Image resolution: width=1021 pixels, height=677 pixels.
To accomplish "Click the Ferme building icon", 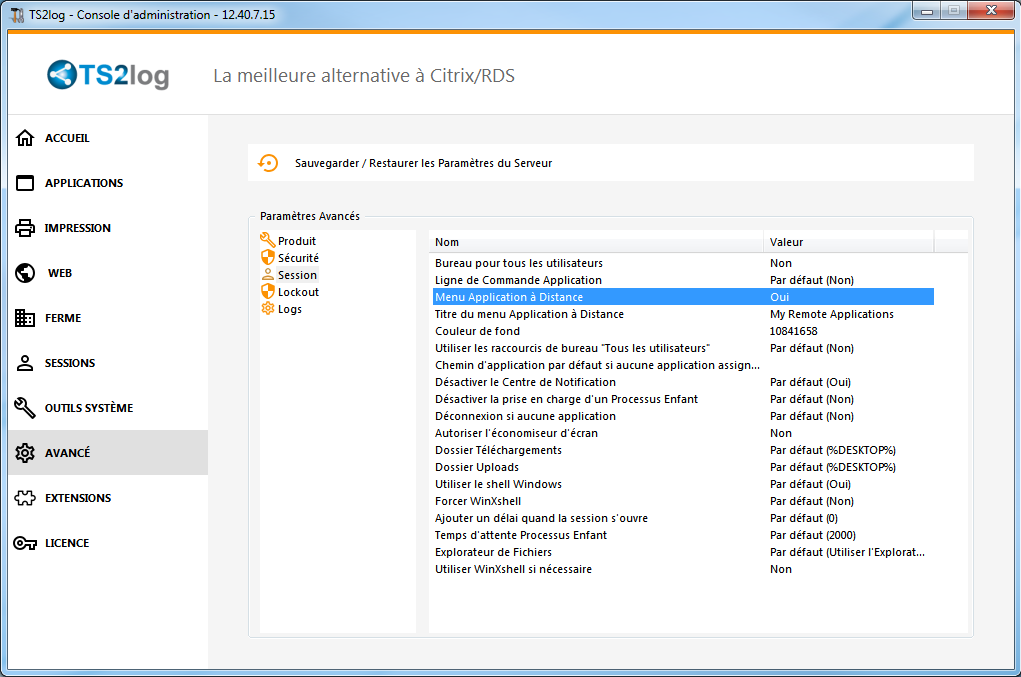I will point(25,318).
